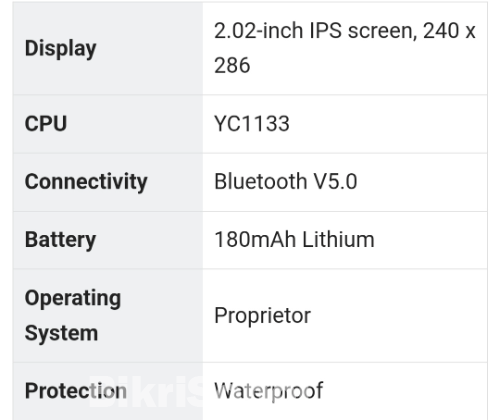This screenshot has width=500, height=420.
Task: Select the YC1133 processor value
Action: click(252, 124)
